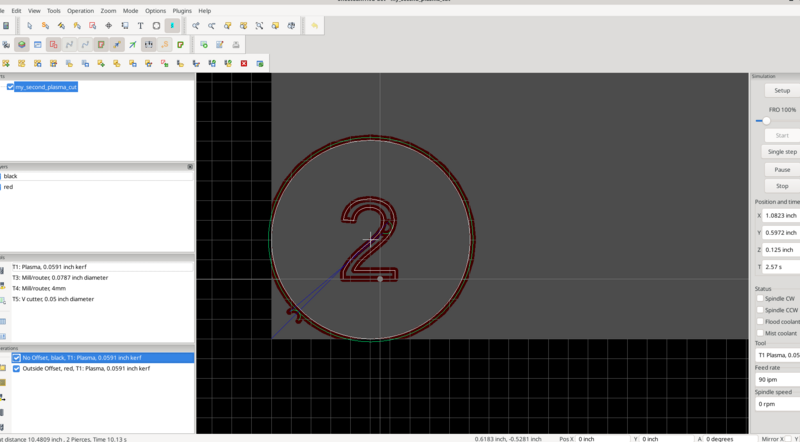
Task: Click the red delete X toolbar icon
Action: (x=244, y=64)
